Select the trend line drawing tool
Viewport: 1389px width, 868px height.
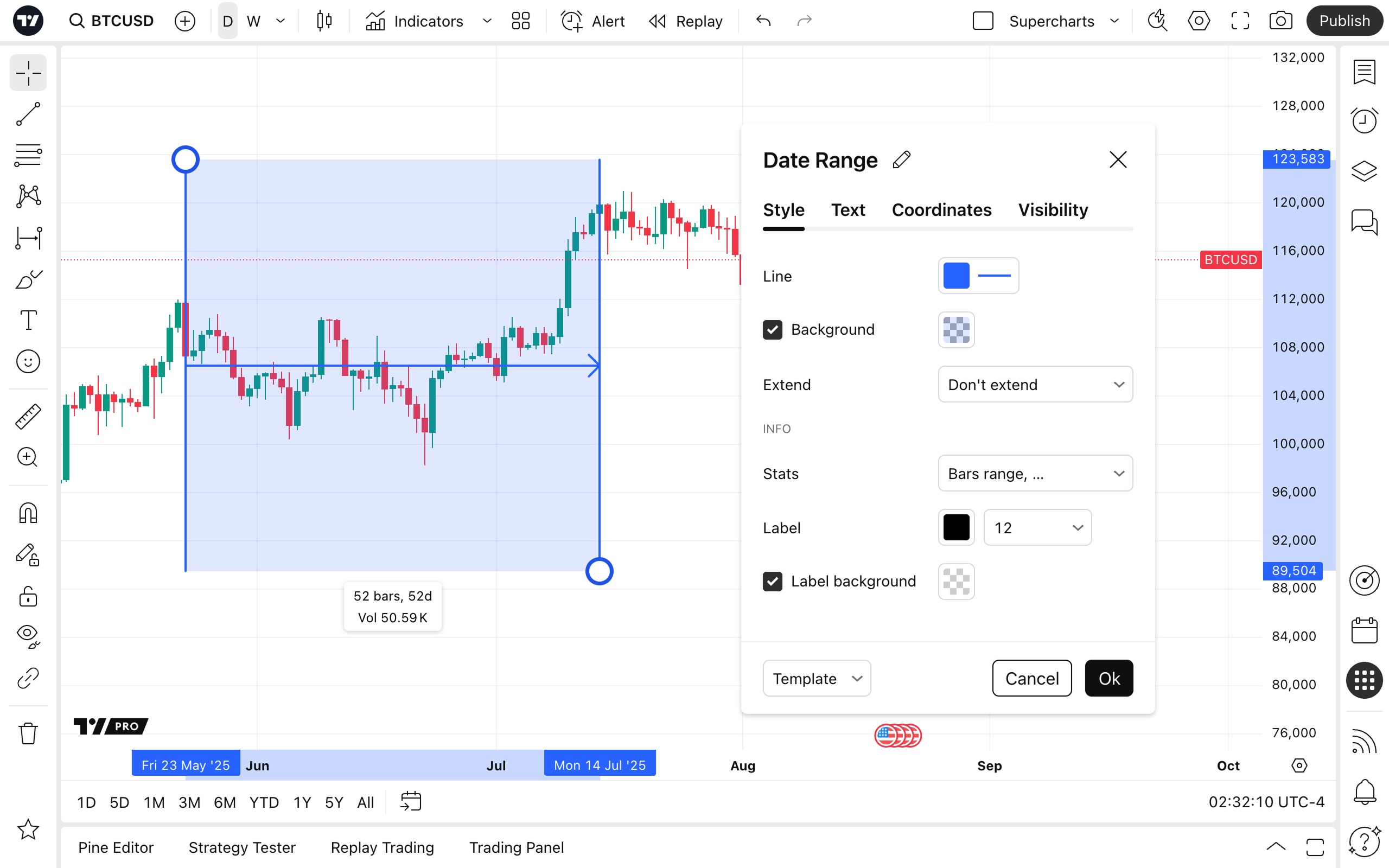point(28,114)
